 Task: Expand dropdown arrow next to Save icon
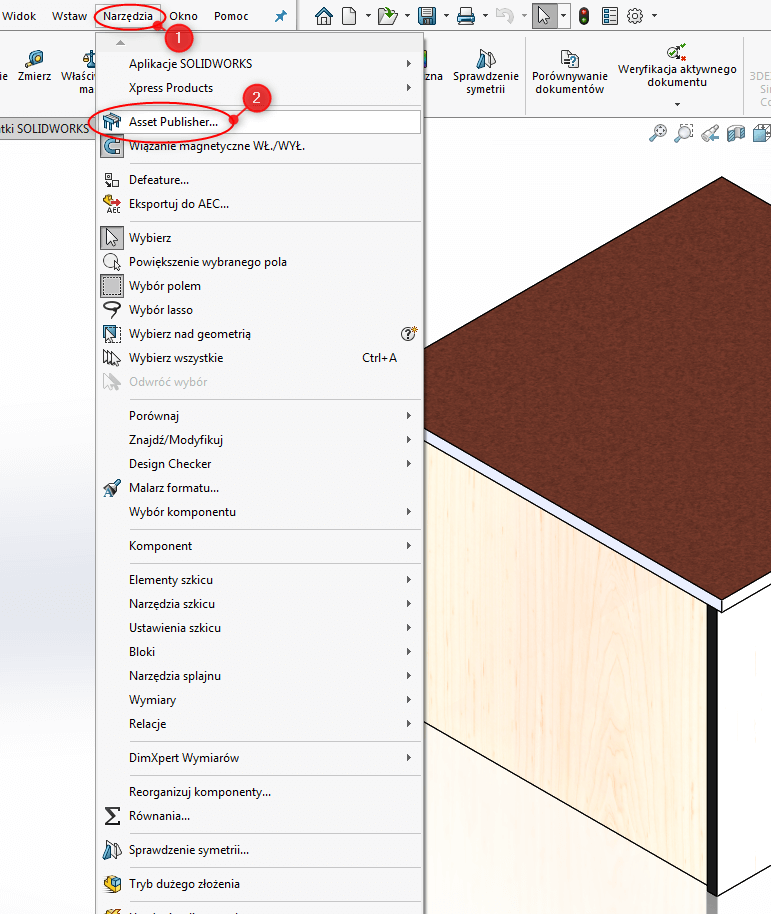tap(446, 16)
